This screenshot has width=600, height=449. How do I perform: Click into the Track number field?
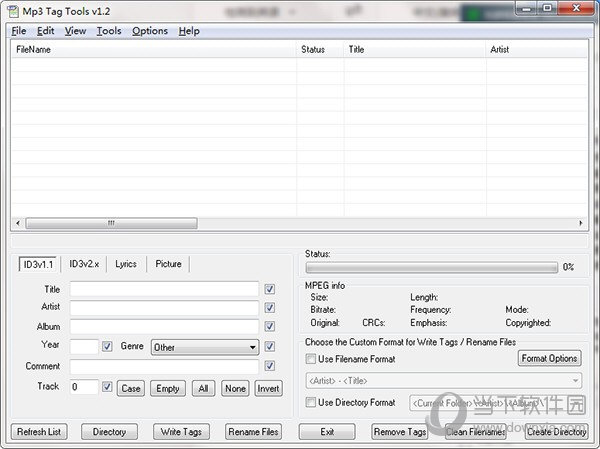pyautogui.click(x=84, y=387)
